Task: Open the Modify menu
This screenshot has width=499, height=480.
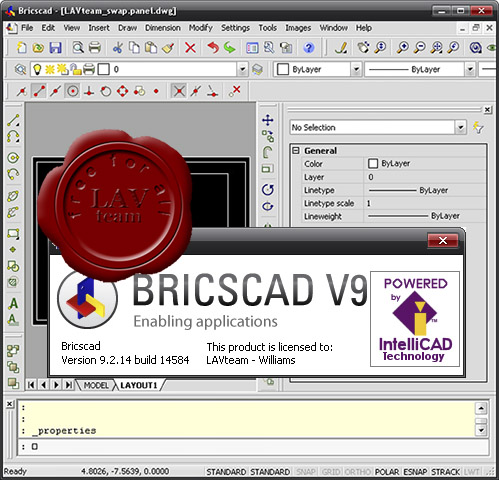Action: click(x=201, y=28)
